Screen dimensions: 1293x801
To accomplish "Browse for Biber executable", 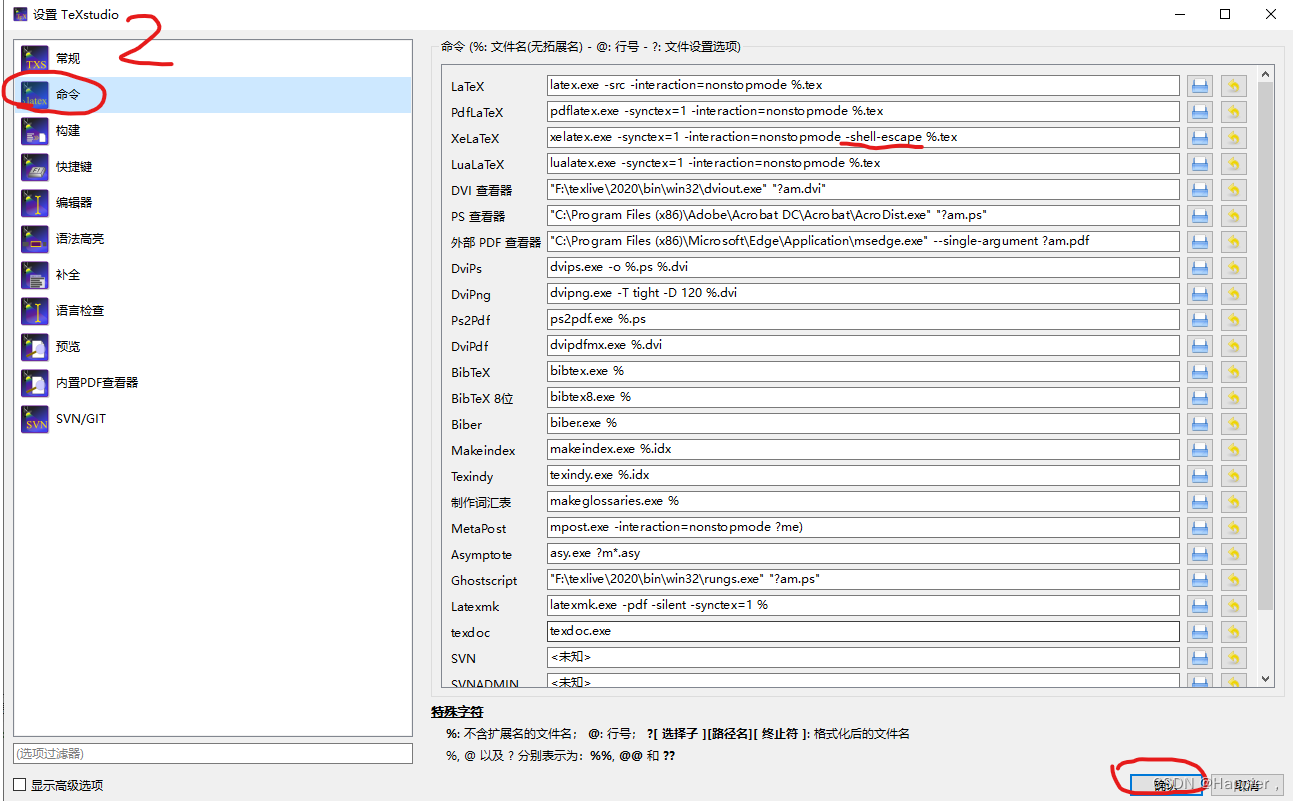I will (1200, 424).
